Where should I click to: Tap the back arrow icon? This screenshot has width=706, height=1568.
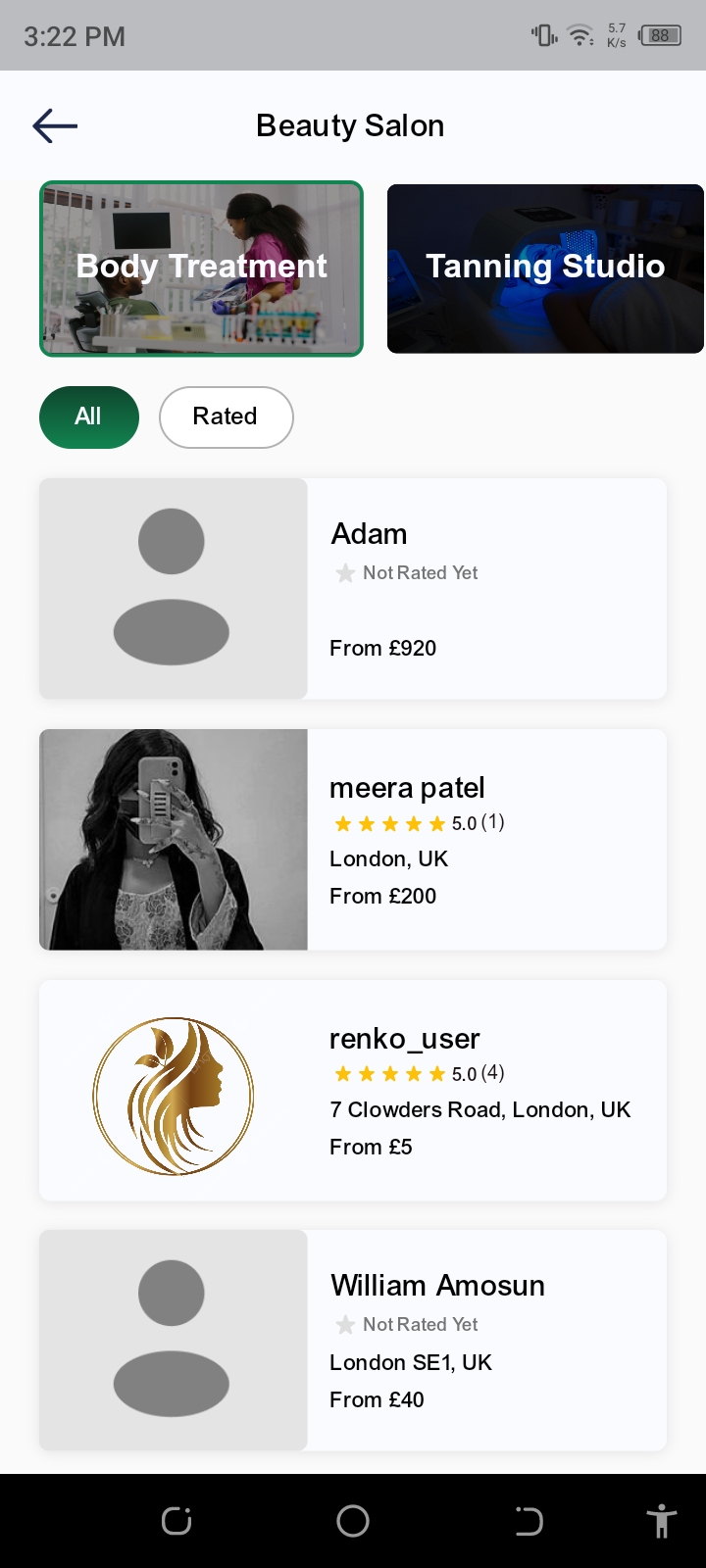click(55, 126)
